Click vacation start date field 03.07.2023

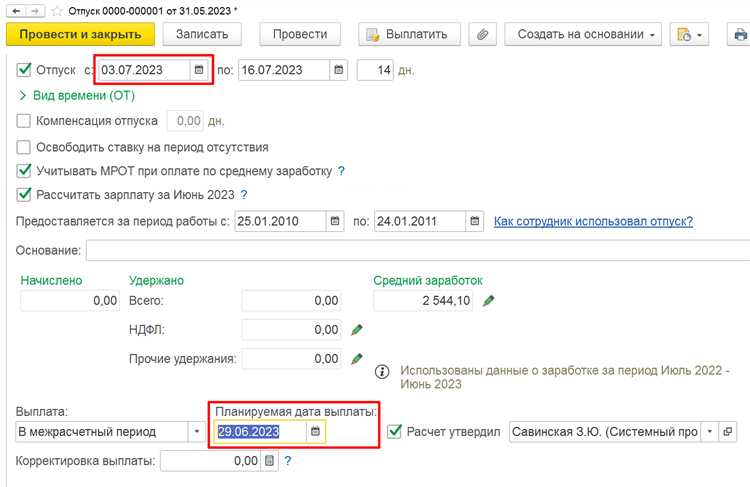point(144,70)
